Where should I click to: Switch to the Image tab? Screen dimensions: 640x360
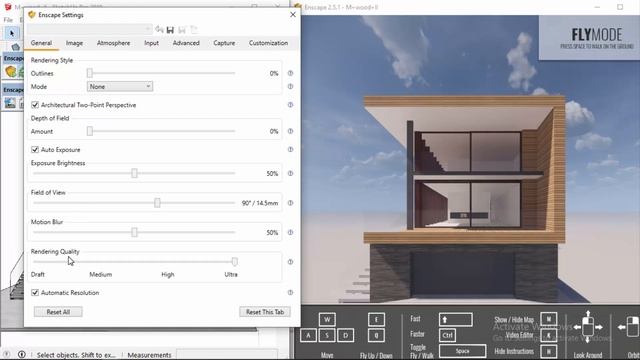coord(74,43)
